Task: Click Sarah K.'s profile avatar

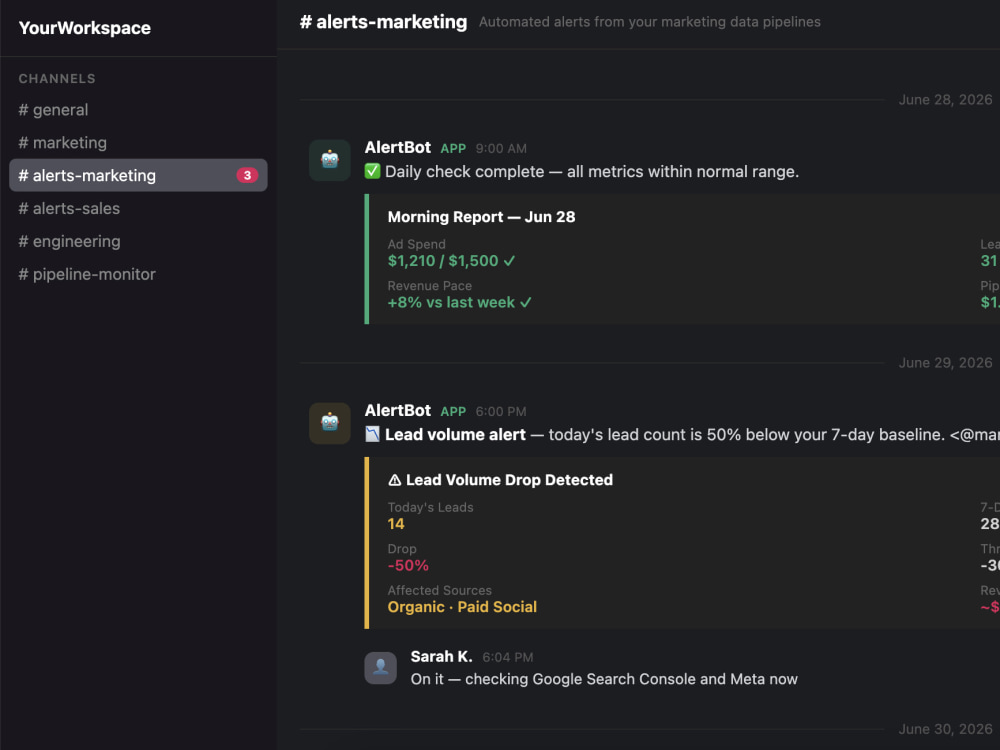Action: coord(381,668)
